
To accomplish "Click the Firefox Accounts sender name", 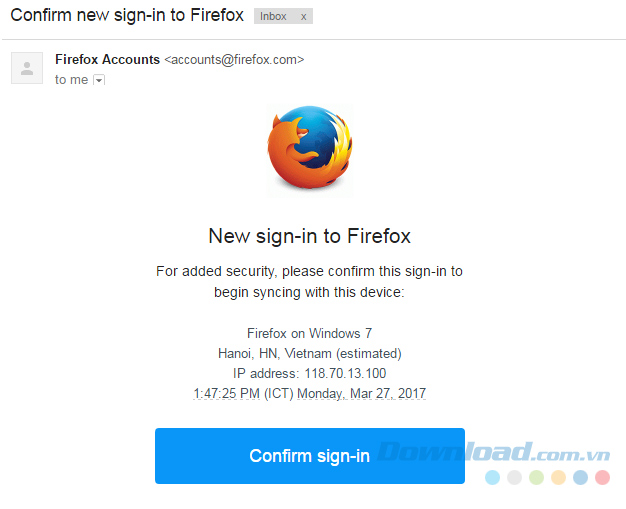I will tap(107, 59).
